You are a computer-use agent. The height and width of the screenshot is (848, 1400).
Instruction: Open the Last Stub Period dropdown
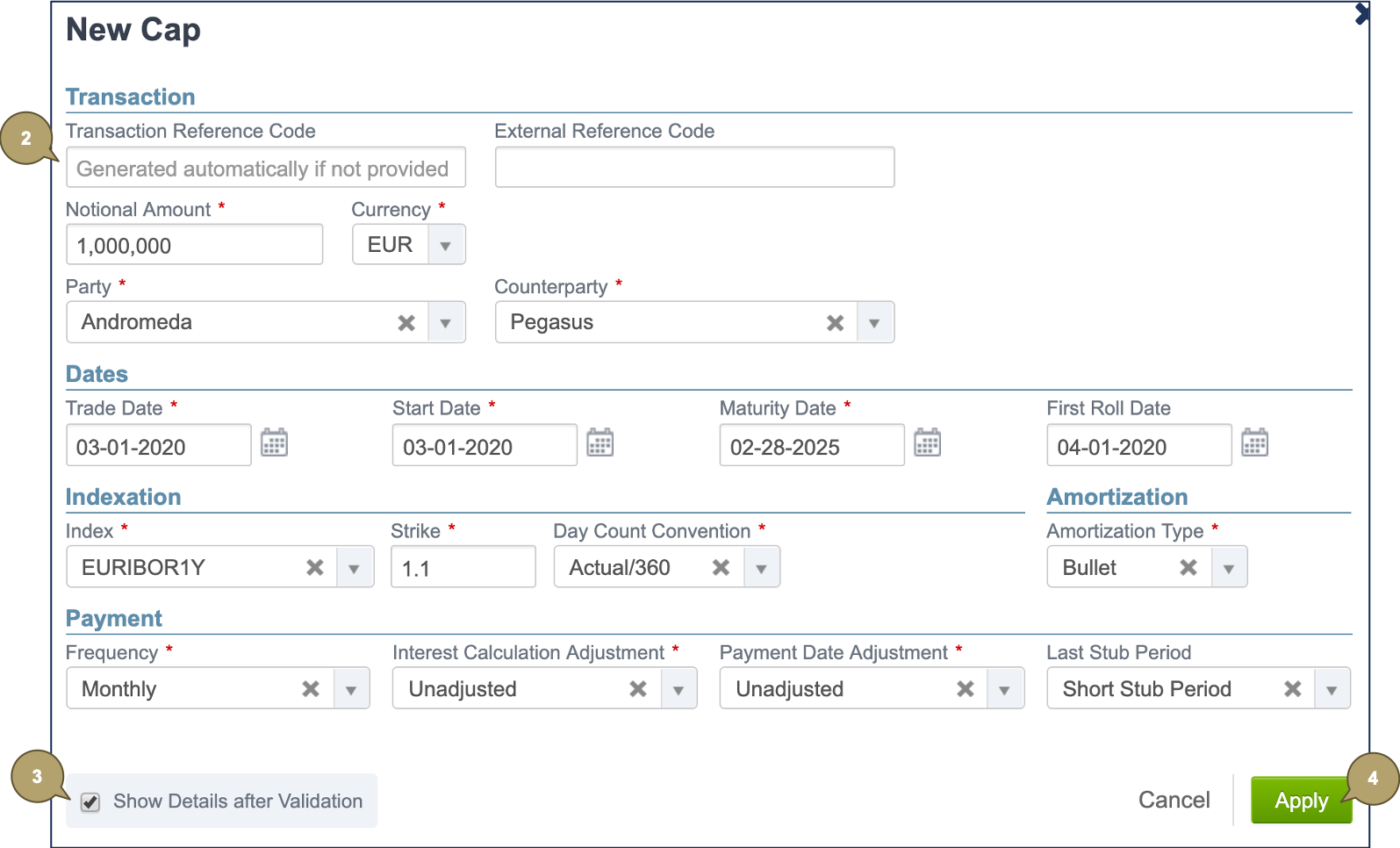pos(1332,690)
